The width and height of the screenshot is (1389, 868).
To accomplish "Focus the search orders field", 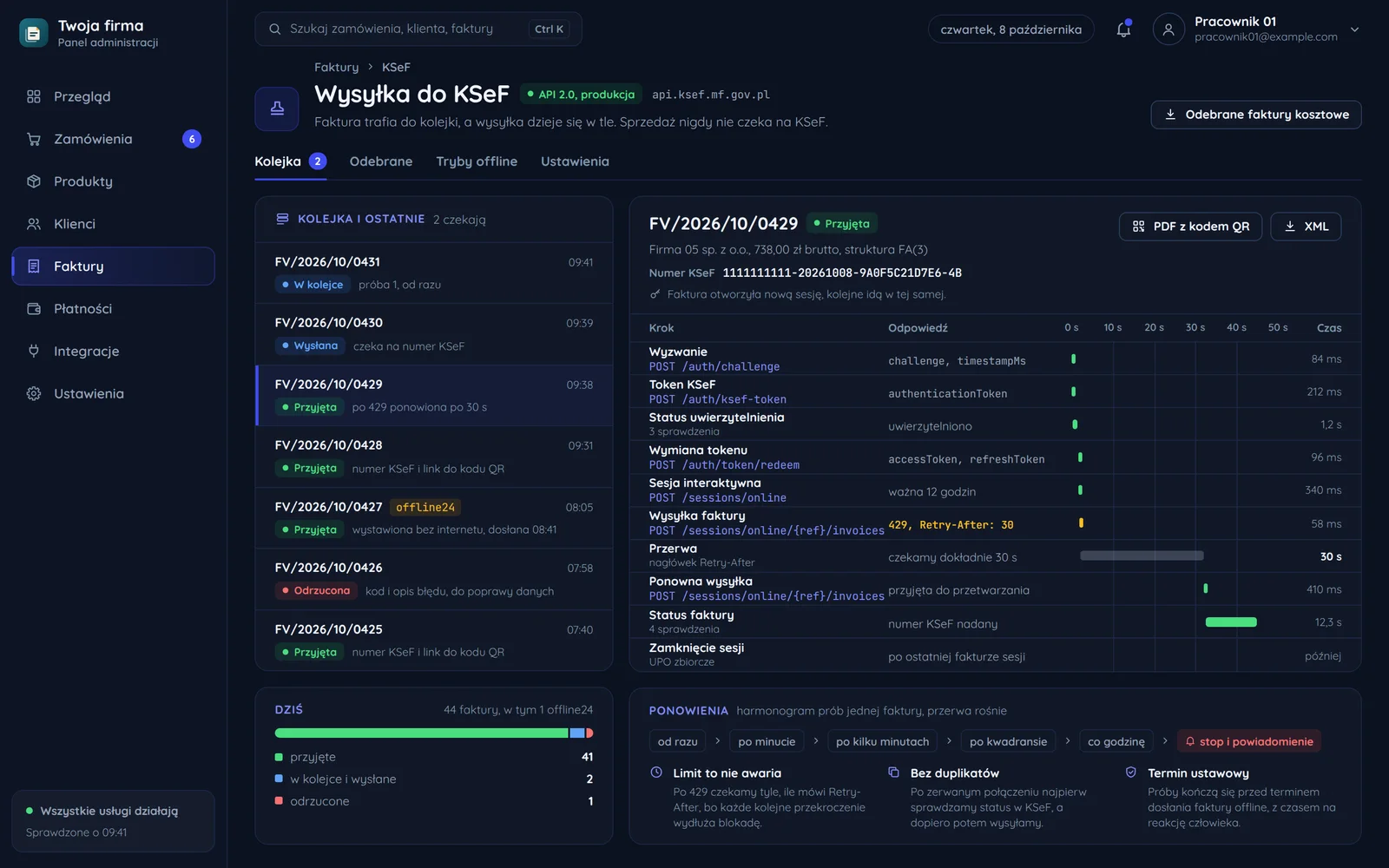I will (418, 30).
